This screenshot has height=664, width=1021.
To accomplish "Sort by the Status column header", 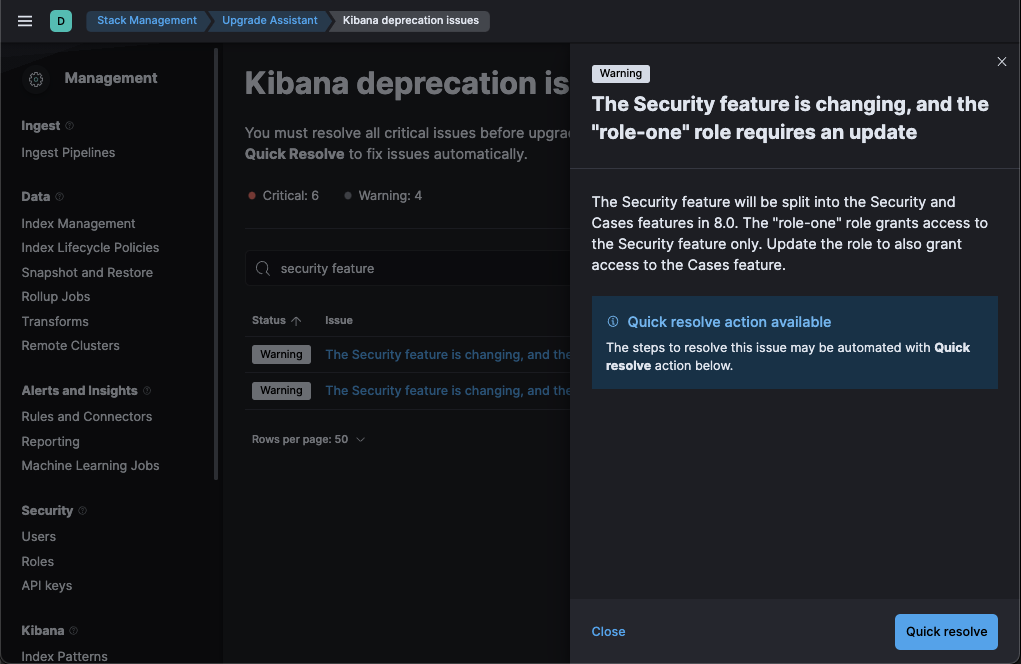I will point(276,320).
